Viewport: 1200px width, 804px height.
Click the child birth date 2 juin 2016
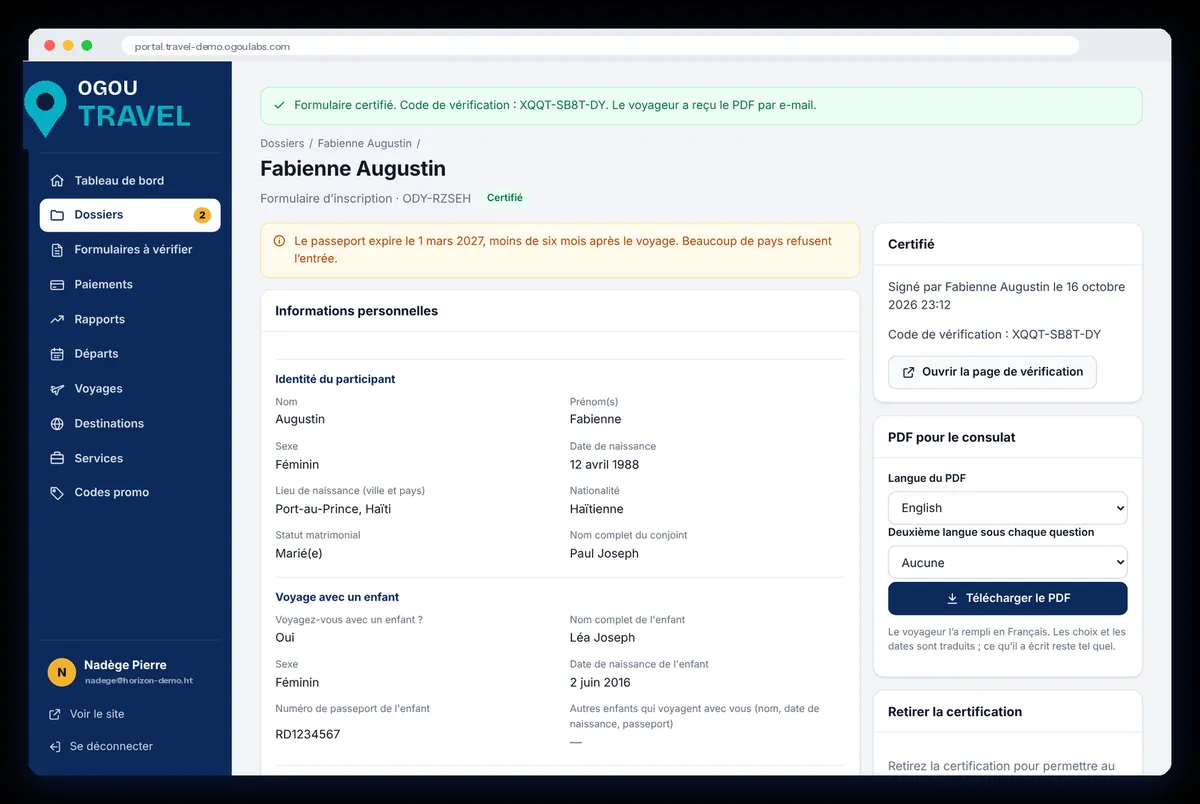tap(598, 682)
